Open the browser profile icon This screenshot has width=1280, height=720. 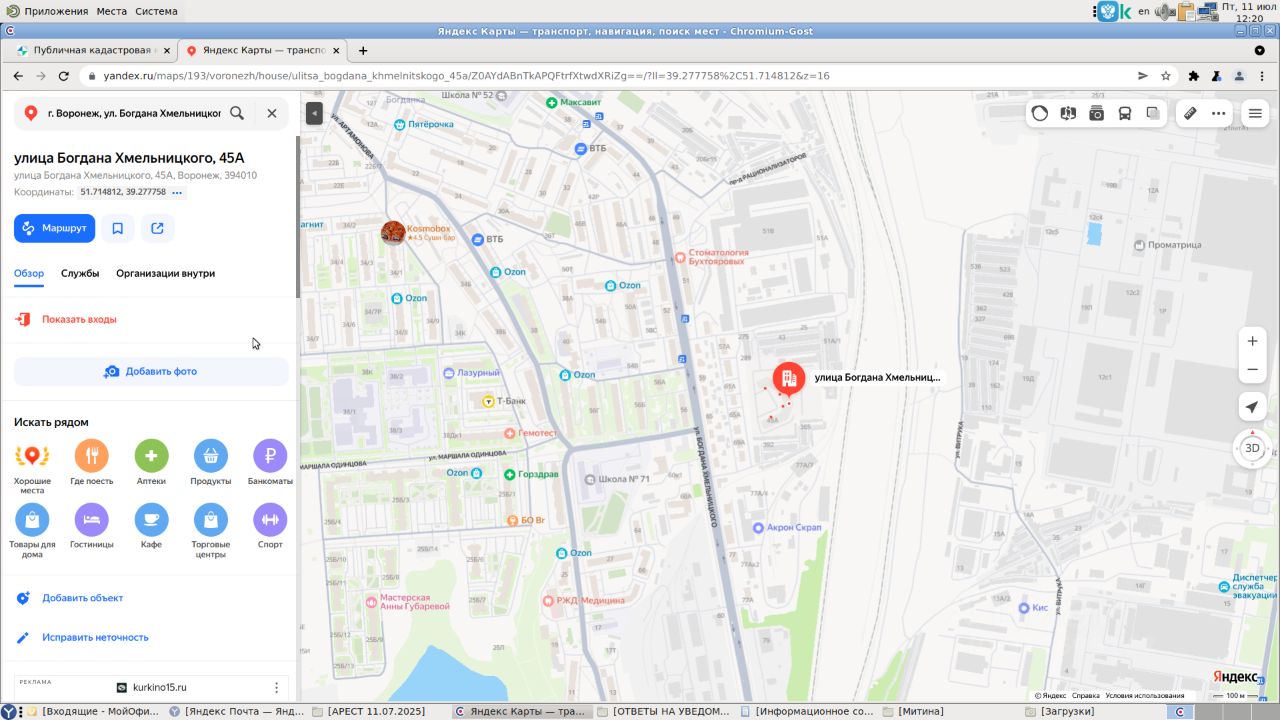1239,75
